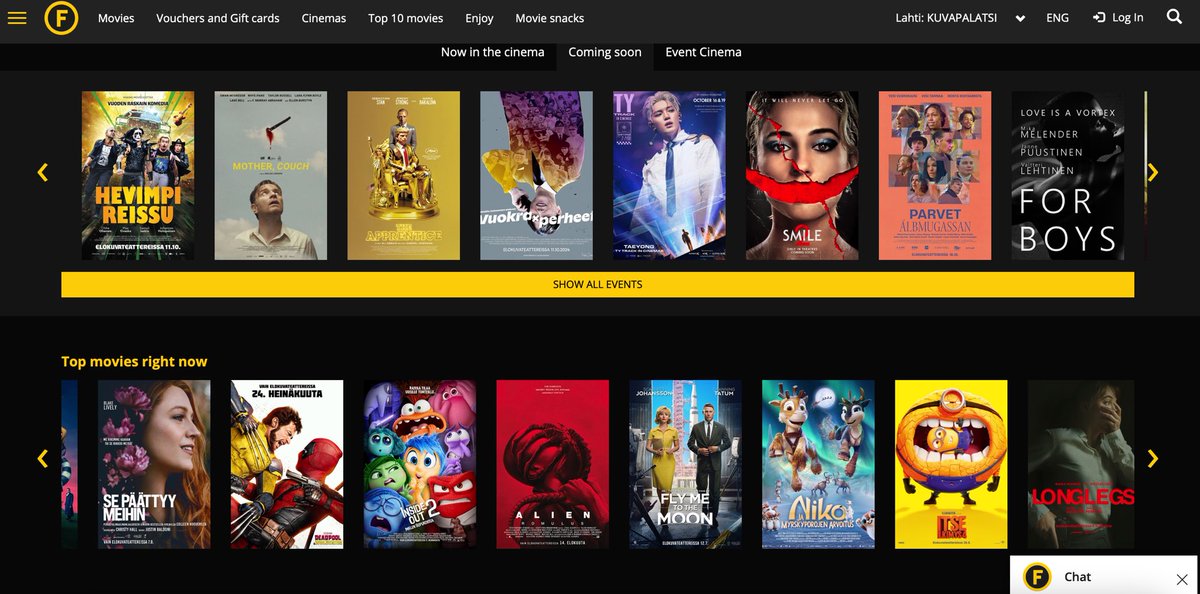Open the Movies menu

(x=116, y=18)
